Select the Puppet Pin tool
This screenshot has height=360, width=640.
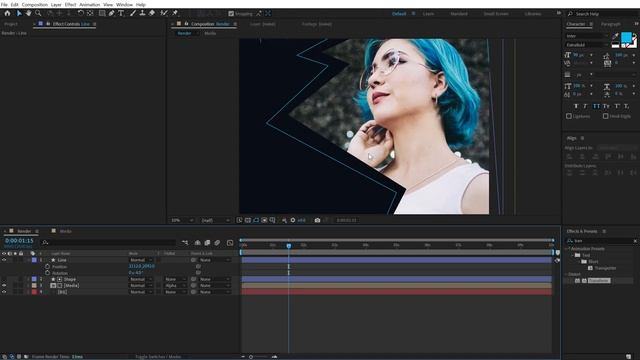tap(175, 13)
